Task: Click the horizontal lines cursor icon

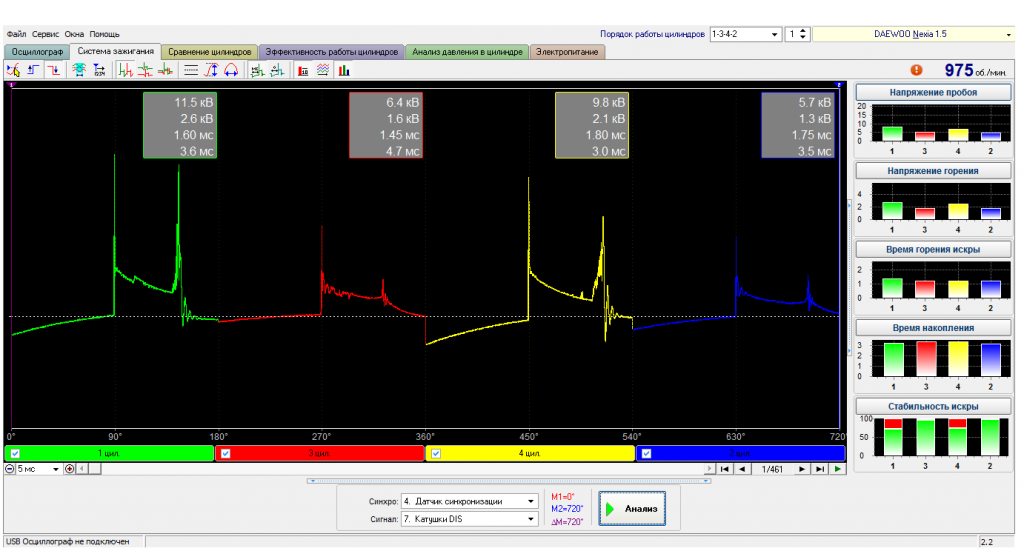Action: (191, 70)
